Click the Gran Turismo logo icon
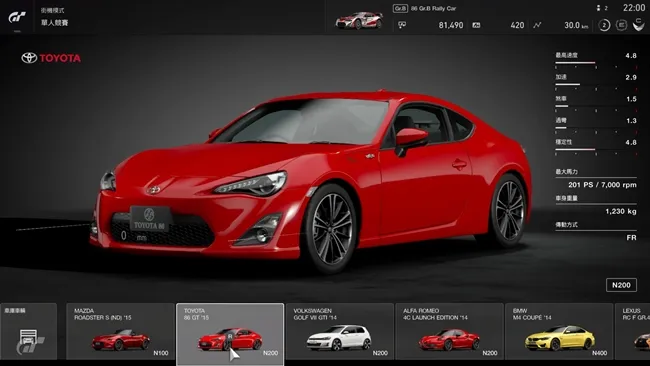 17,17
